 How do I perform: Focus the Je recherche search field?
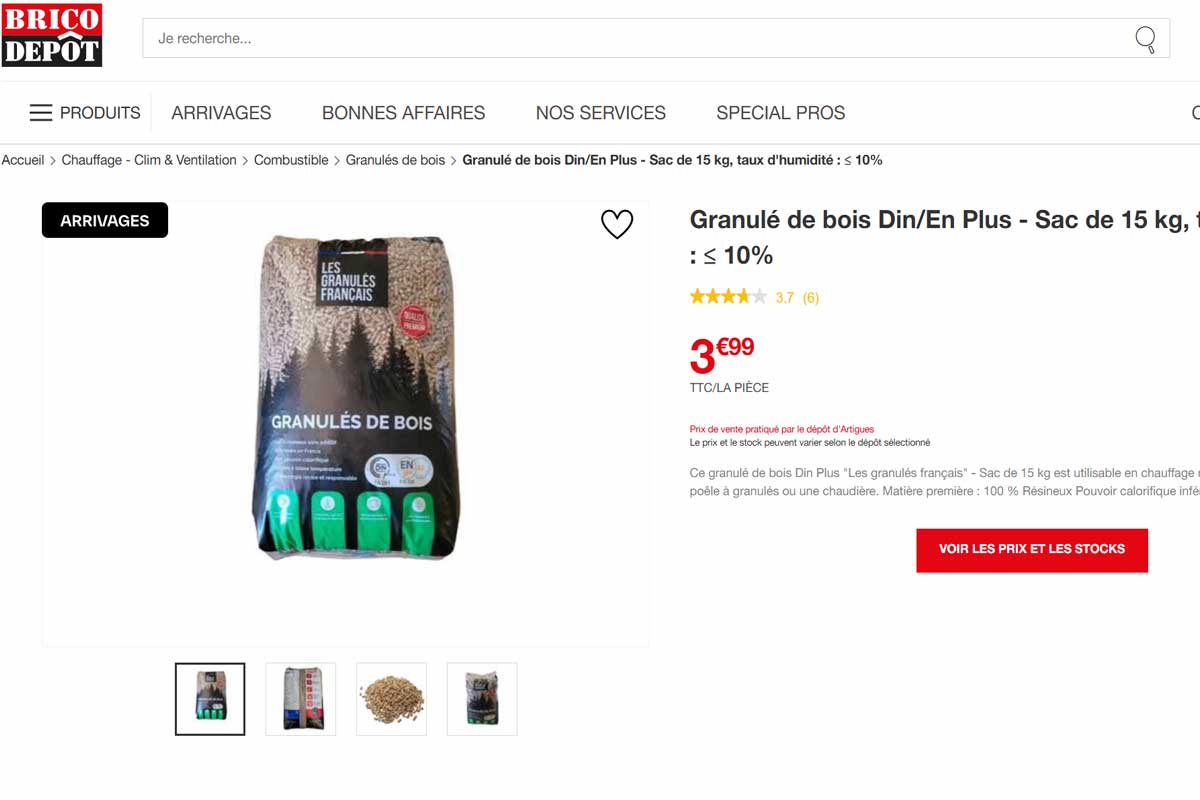640,39
